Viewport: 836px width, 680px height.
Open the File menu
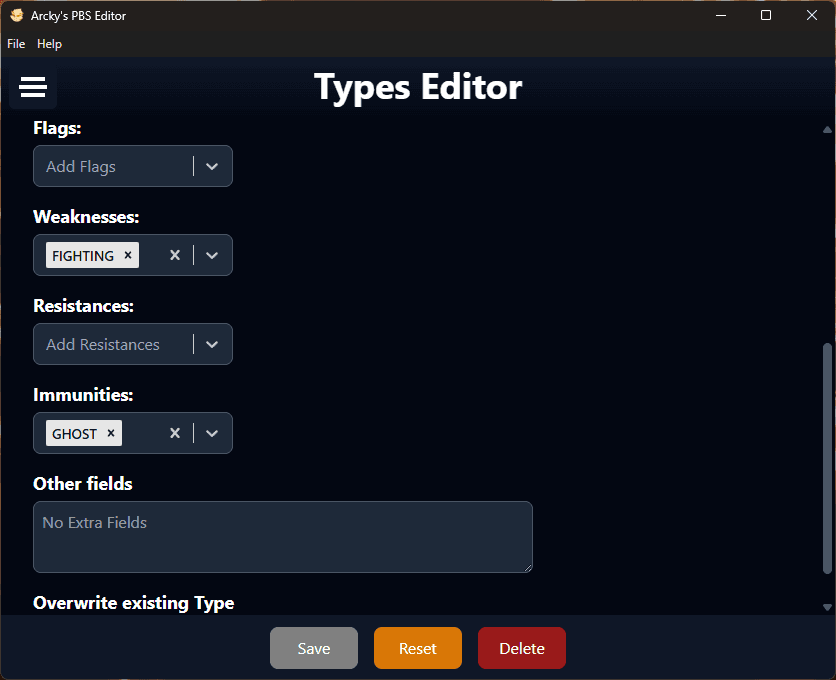pos(16,44)
